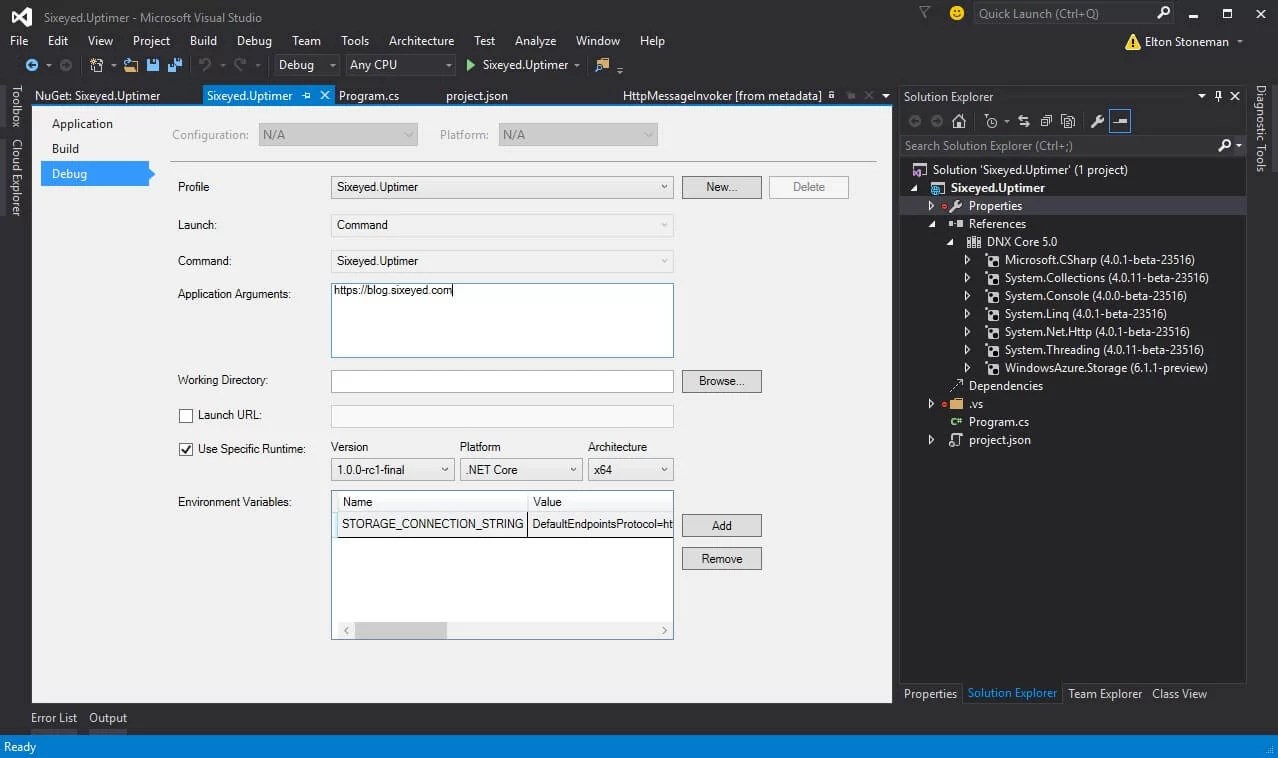Click the Find in Files toolbar icon
Image resolution: width=1278 pixels, height=758 pixels.
(x=602, y=65)
